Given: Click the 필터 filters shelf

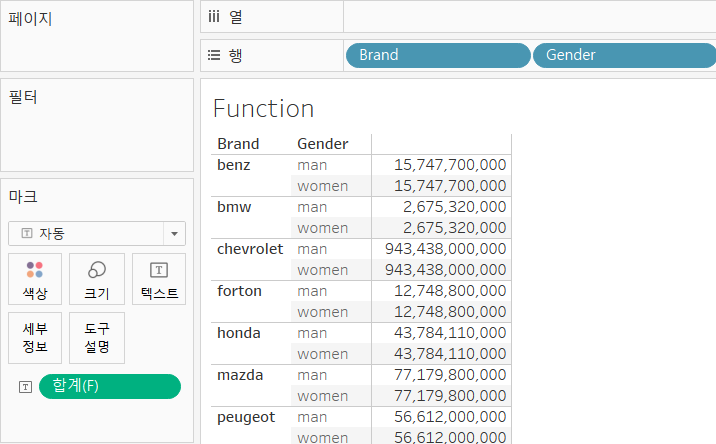Looking at the screenshot, I should tap(97, 125).
